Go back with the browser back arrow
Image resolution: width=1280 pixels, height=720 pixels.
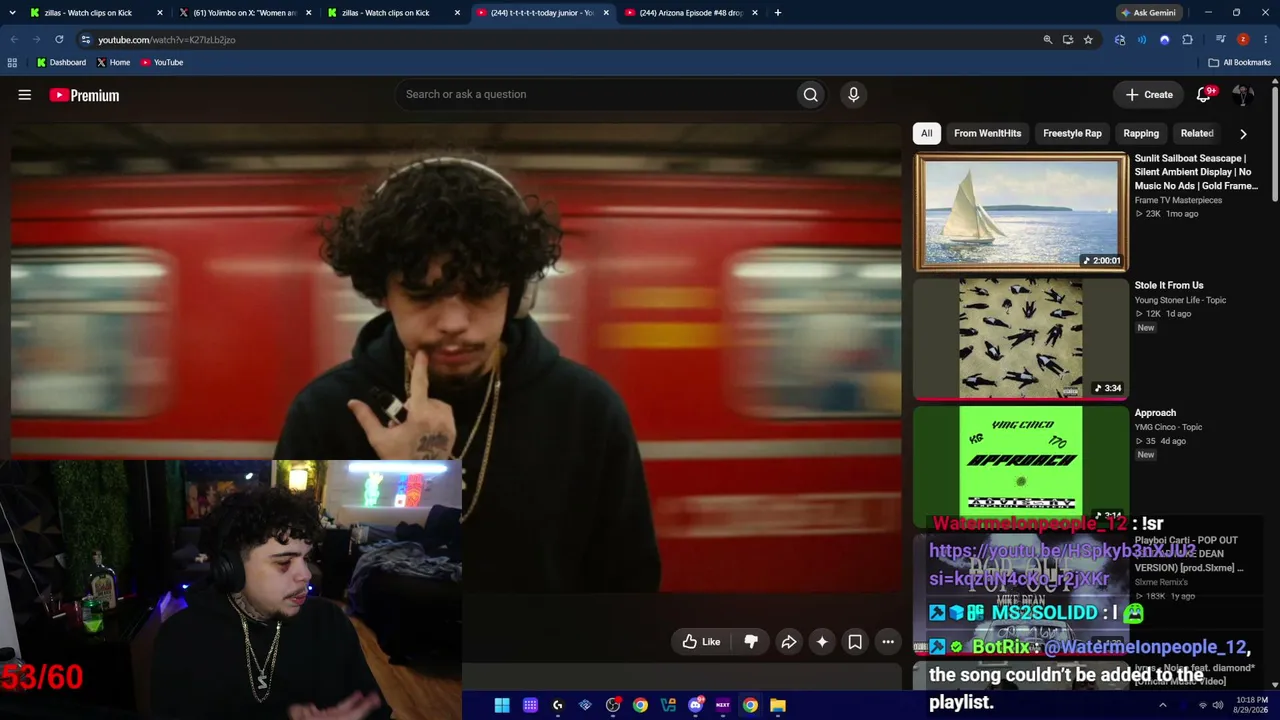pyautogui.click(x=14, y=40)
